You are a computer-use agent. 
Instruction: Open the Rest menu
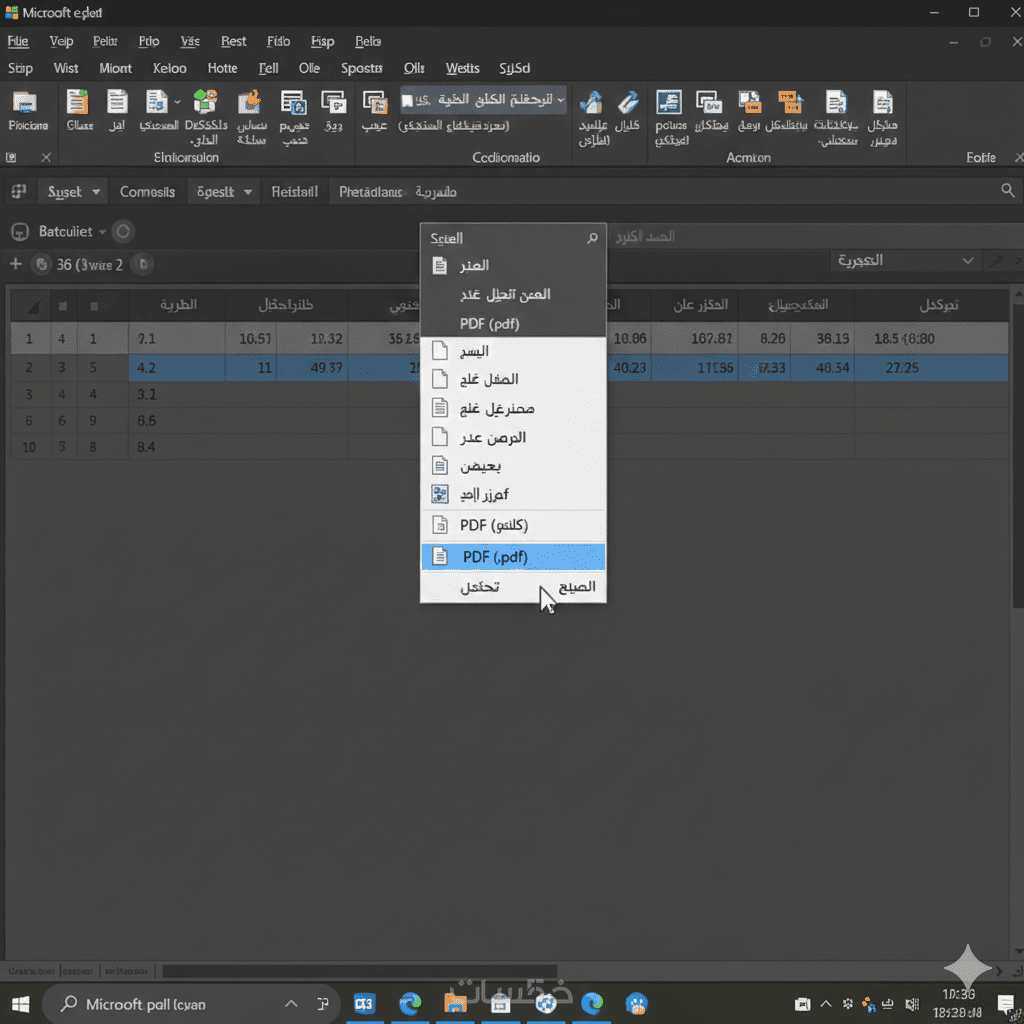233,41
